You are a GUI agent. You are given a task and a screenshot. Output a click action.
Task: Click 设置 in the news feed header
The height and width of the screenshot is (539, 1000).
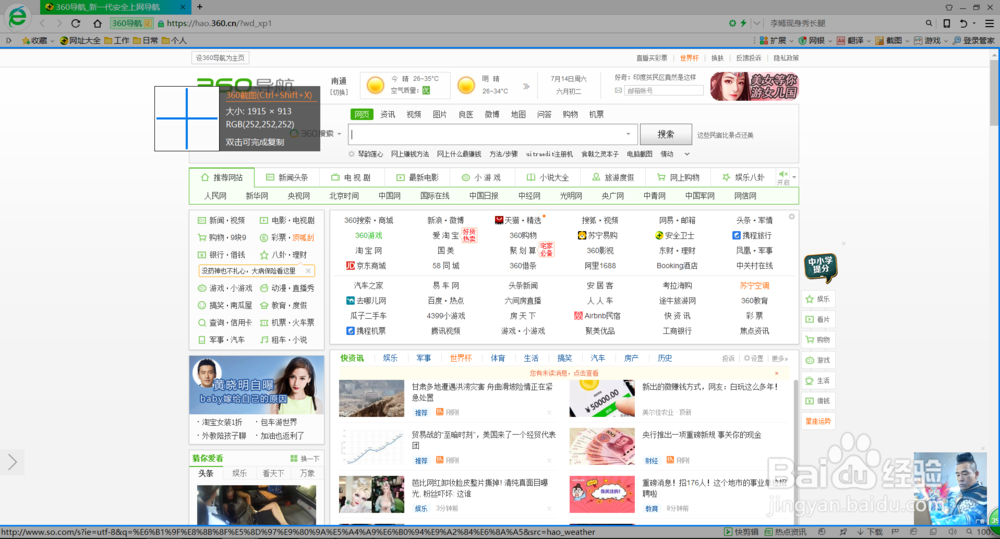(754, 358)
